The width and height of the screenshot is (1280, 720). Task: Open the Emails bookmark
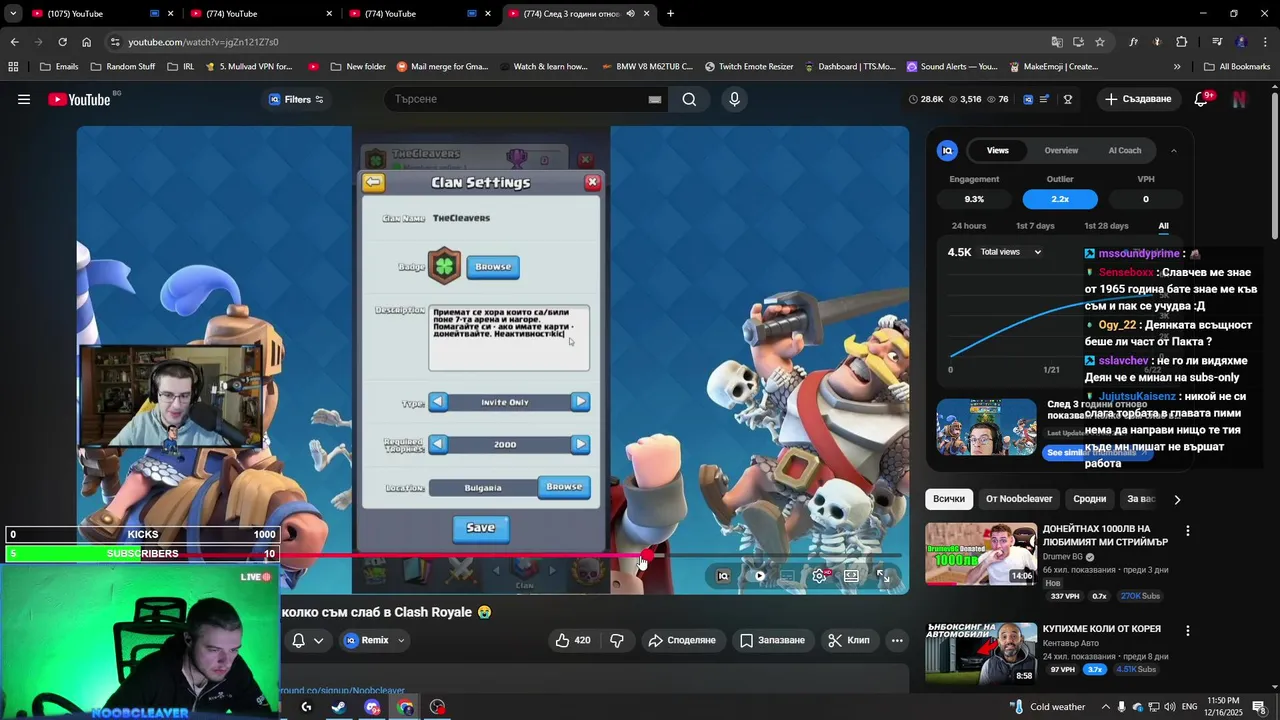(59, 67)
